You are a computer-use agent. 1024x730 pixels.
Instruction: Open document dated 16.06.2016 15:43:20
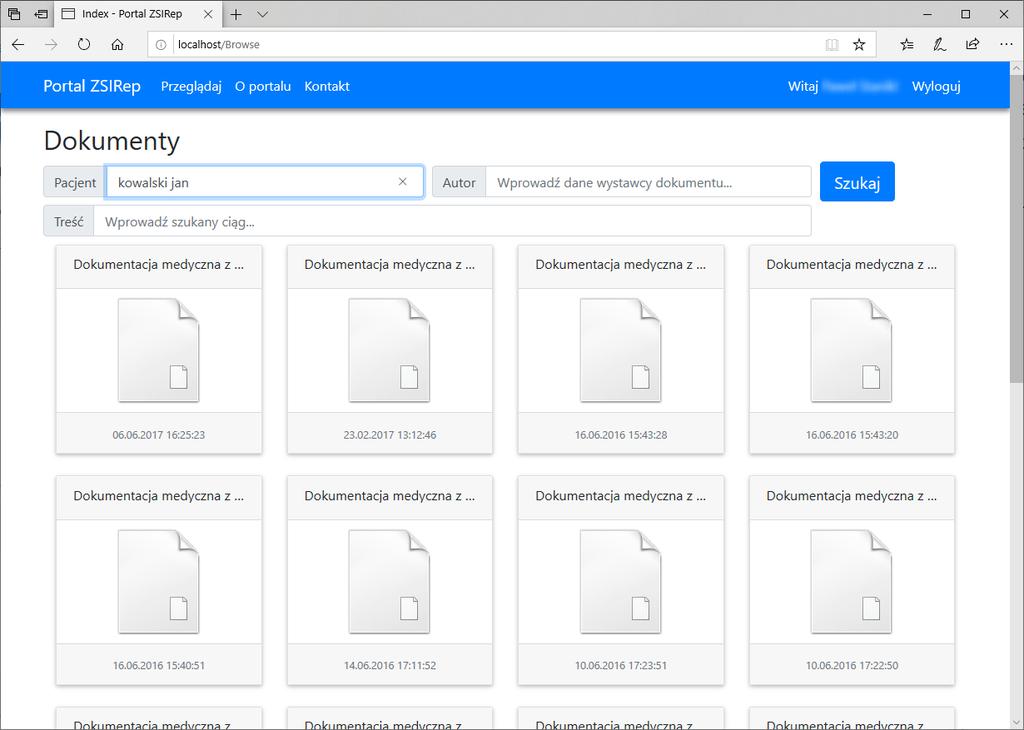click(x=851, y=350)
